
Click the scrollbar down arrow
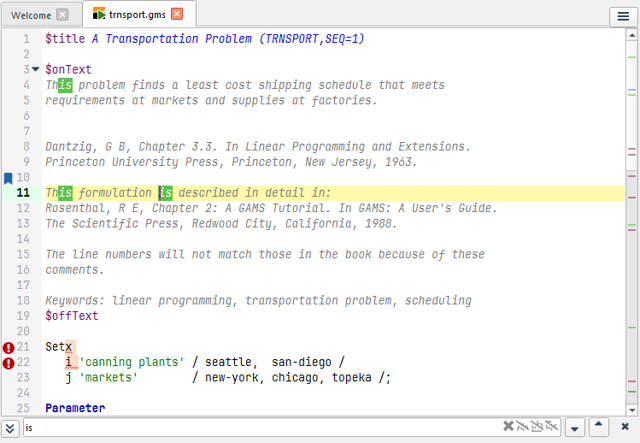click(x=631, y=410)
